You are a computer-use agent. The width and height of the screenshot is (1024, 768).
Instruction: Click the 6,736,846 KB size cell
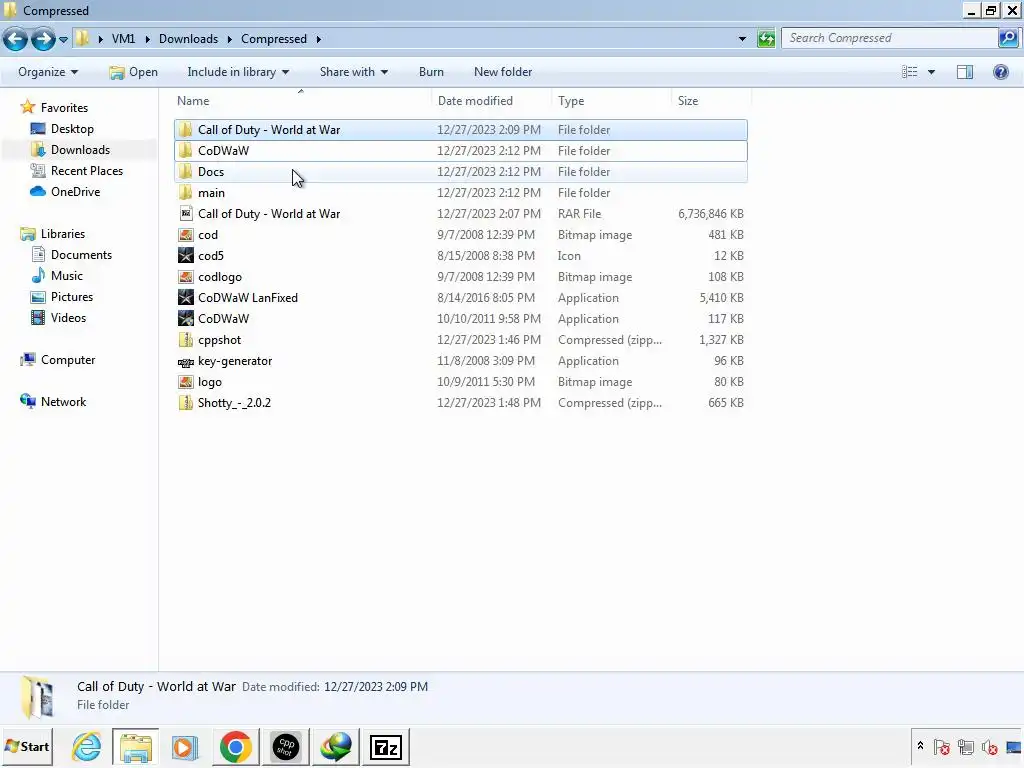(711, 214)
